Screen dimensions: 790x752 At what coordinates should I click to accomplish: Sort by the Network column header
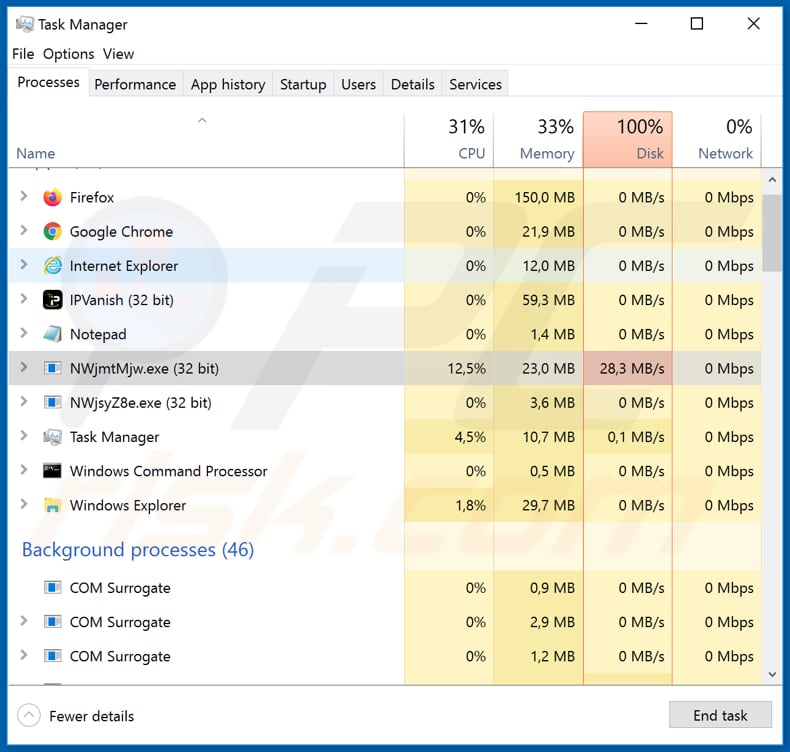point(717,140)
